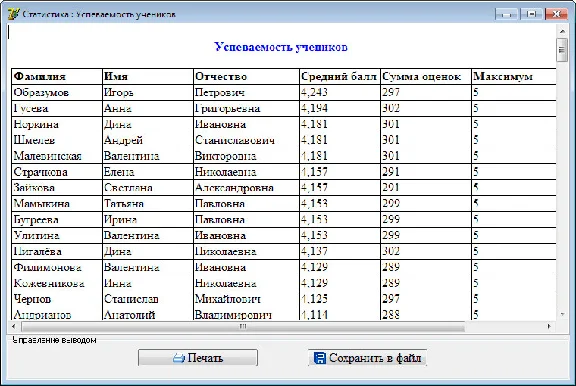This screenshot has height=386, width=576.
Task: Maximize the statistics window
Action: [x=531, y=14]
